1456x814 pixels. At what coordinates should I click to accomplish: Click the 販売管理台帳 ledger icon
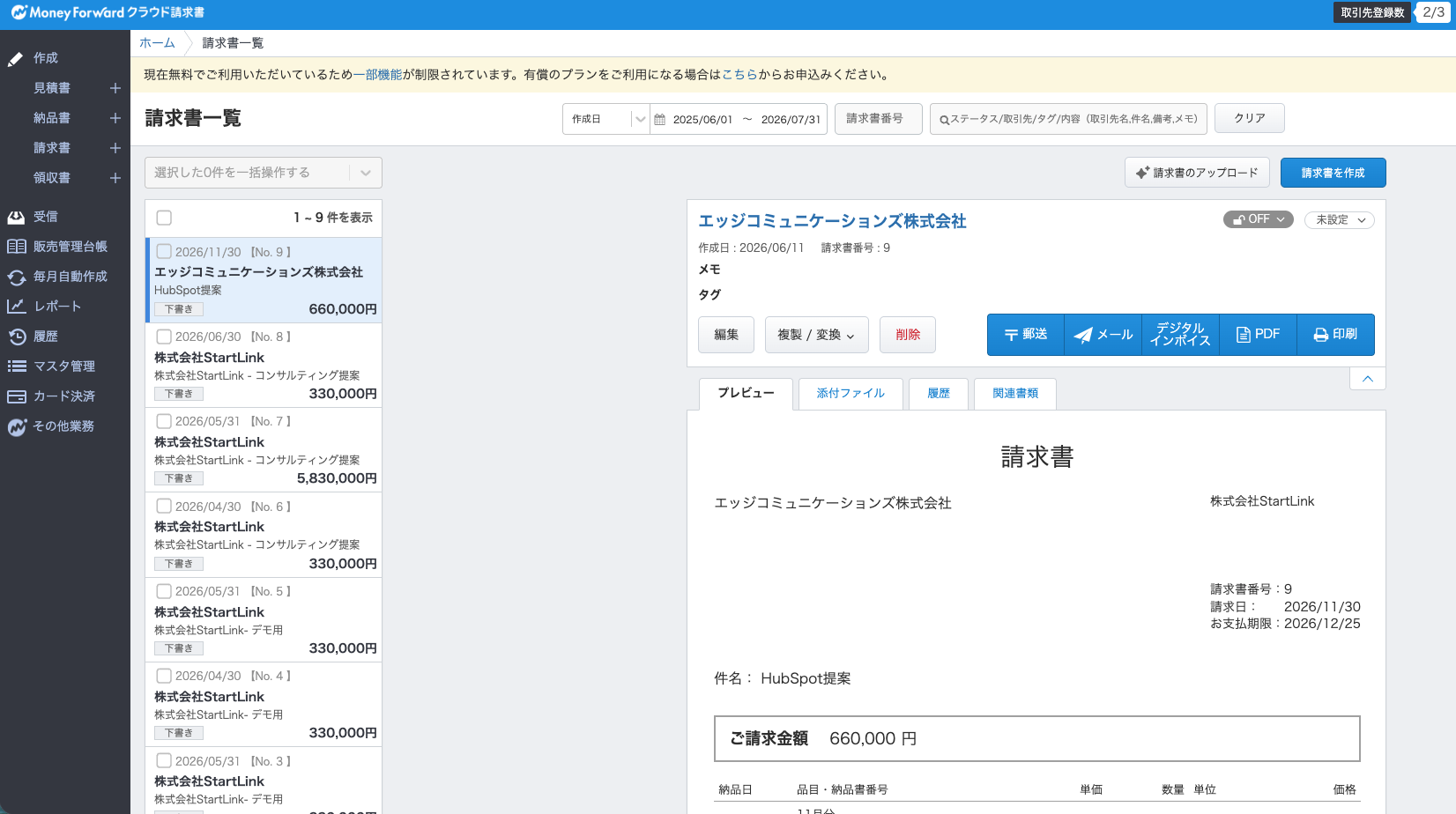pyautogui.click(x=16, y=247)
